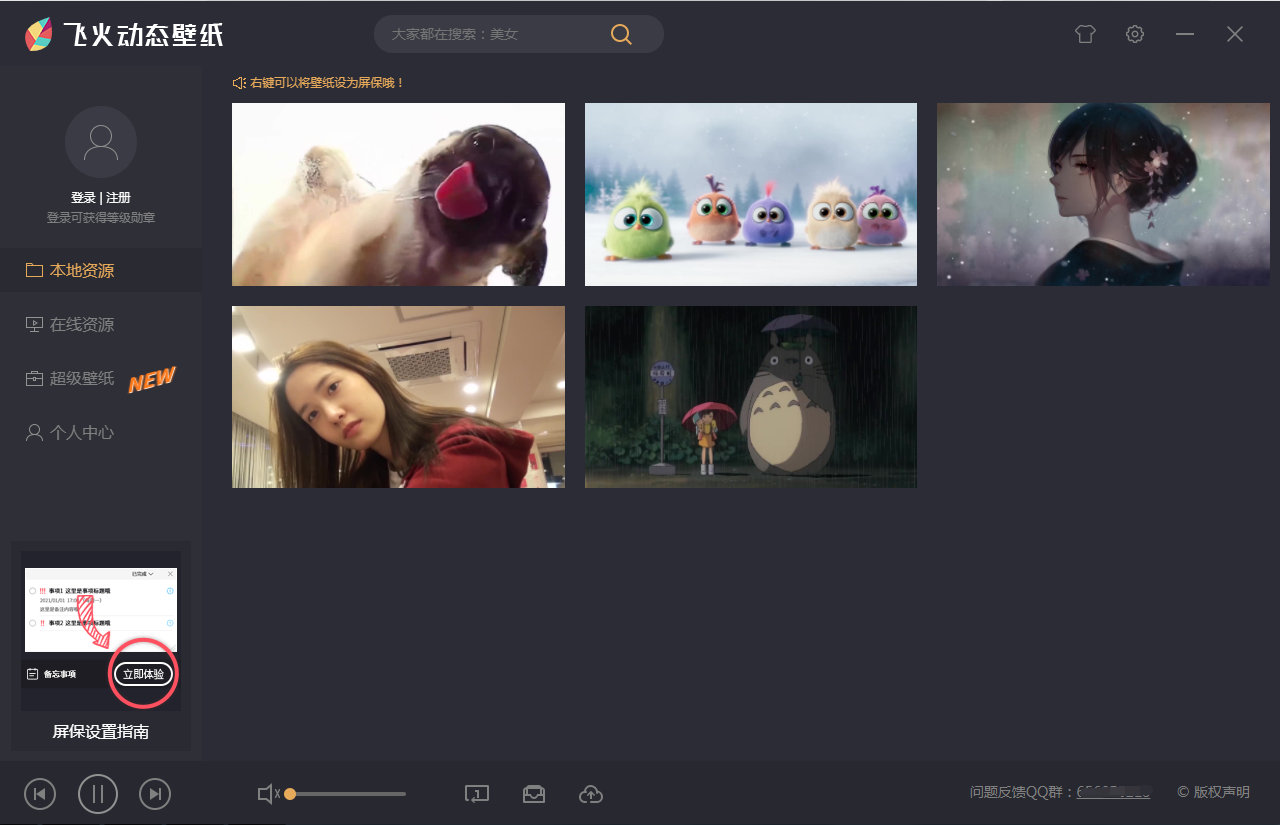Mute the wallpaper sound speaker icon

(x=268, y=794)
